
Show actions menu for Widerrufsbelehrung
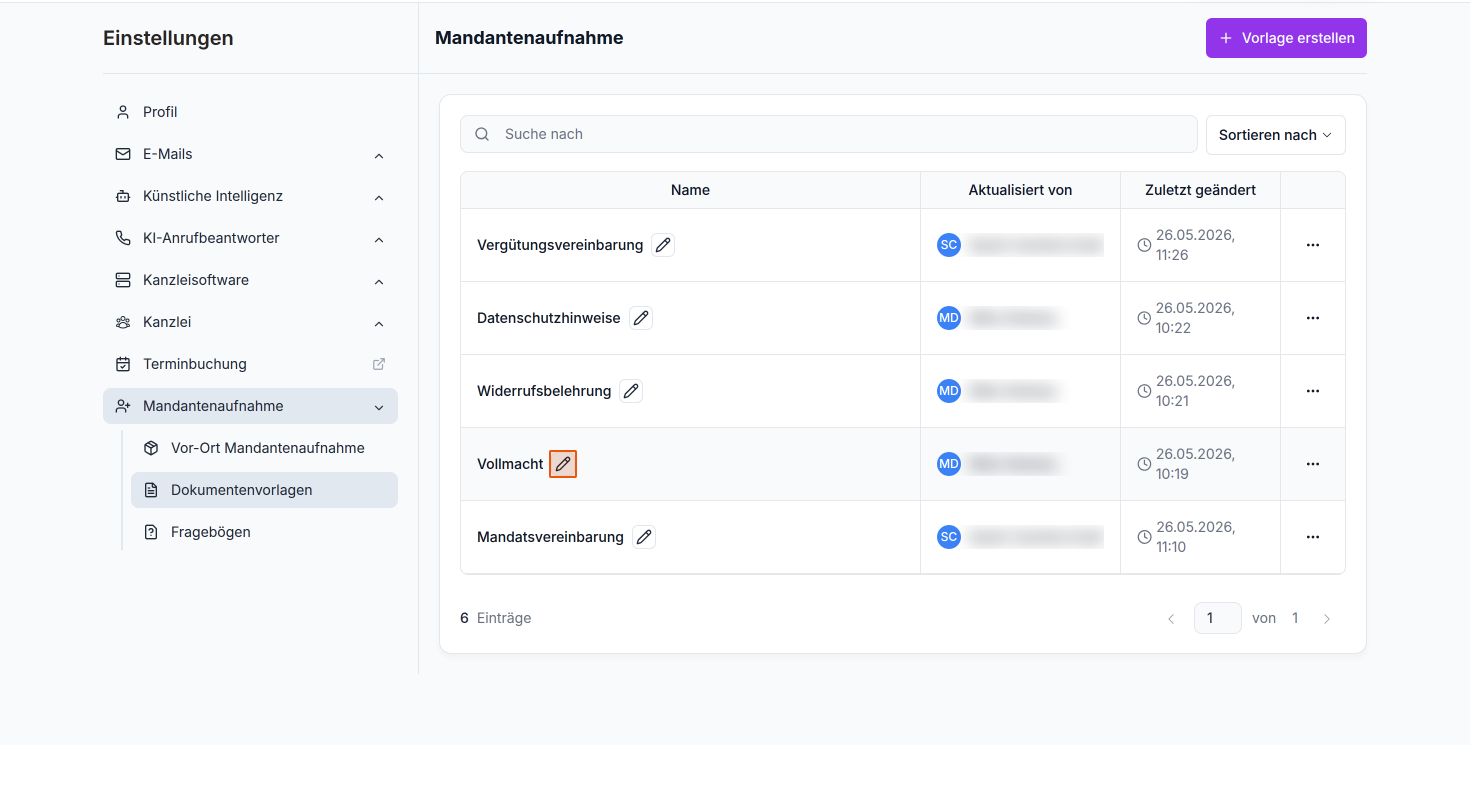[1313, 391]
